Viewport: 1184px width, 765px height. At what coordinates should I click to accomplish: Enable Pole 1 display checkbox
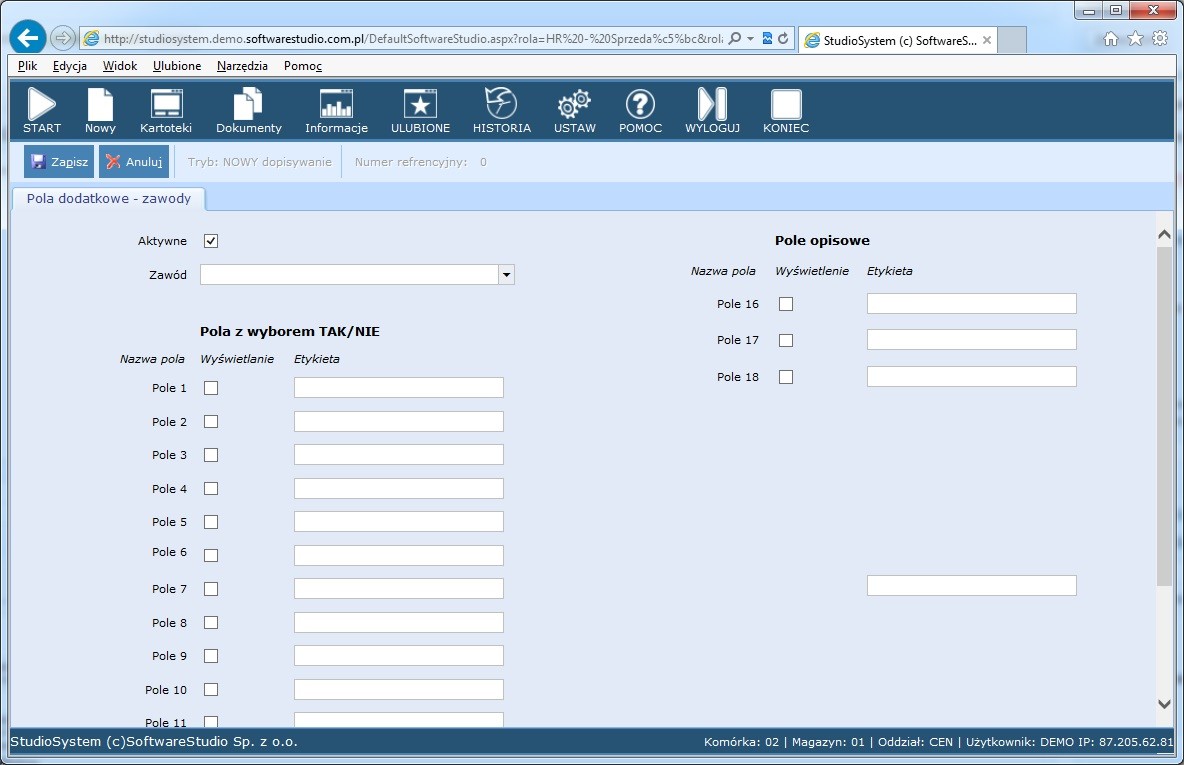point(211,388)
